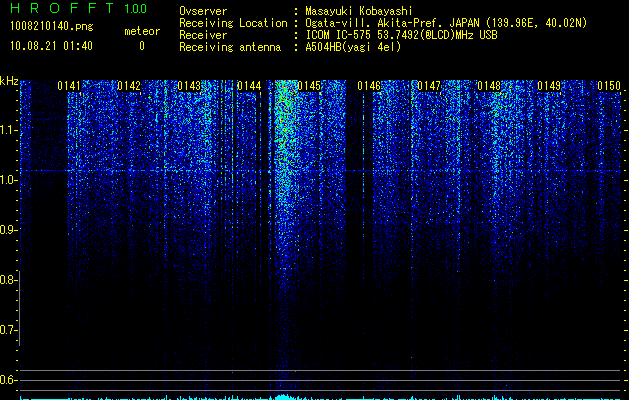Click the 0148 time marker

489,86
